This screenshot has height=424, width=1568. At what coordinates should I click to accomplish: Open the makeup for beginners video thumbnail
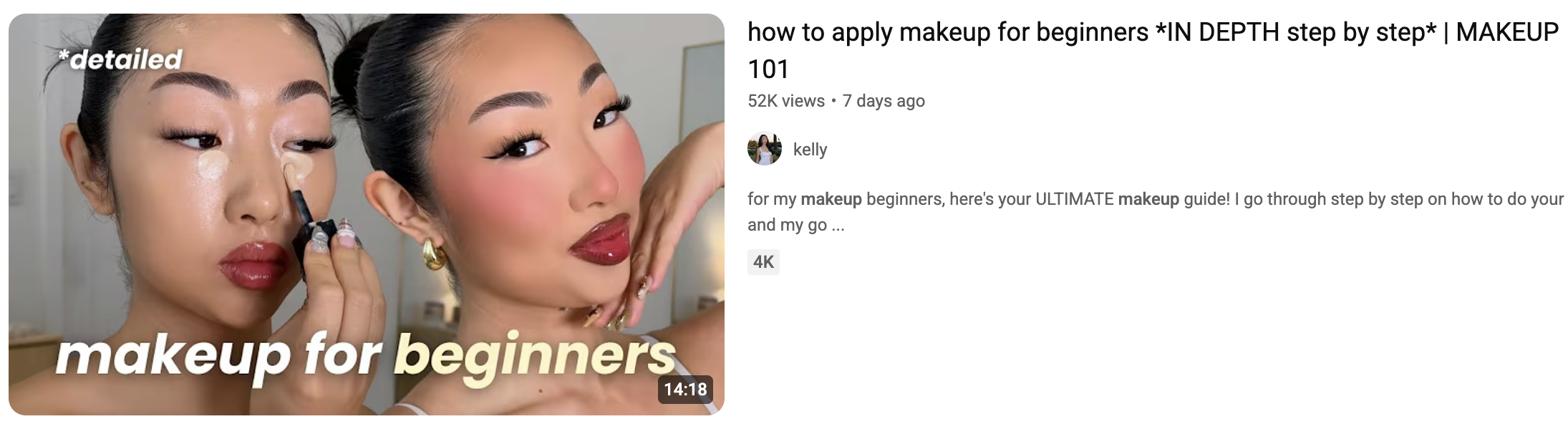point(367,214)
